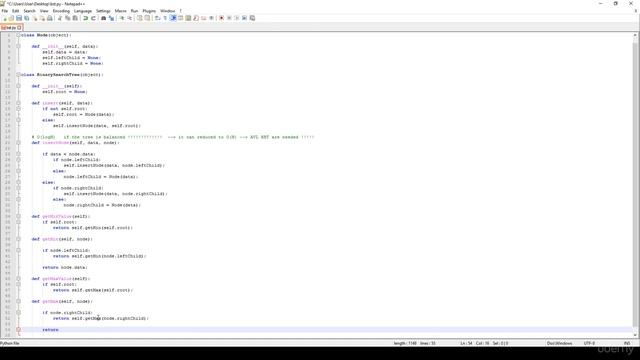Viewport: 640px width, 360px height.
Task: Open the Macro menu
Action: coord(120,11)
